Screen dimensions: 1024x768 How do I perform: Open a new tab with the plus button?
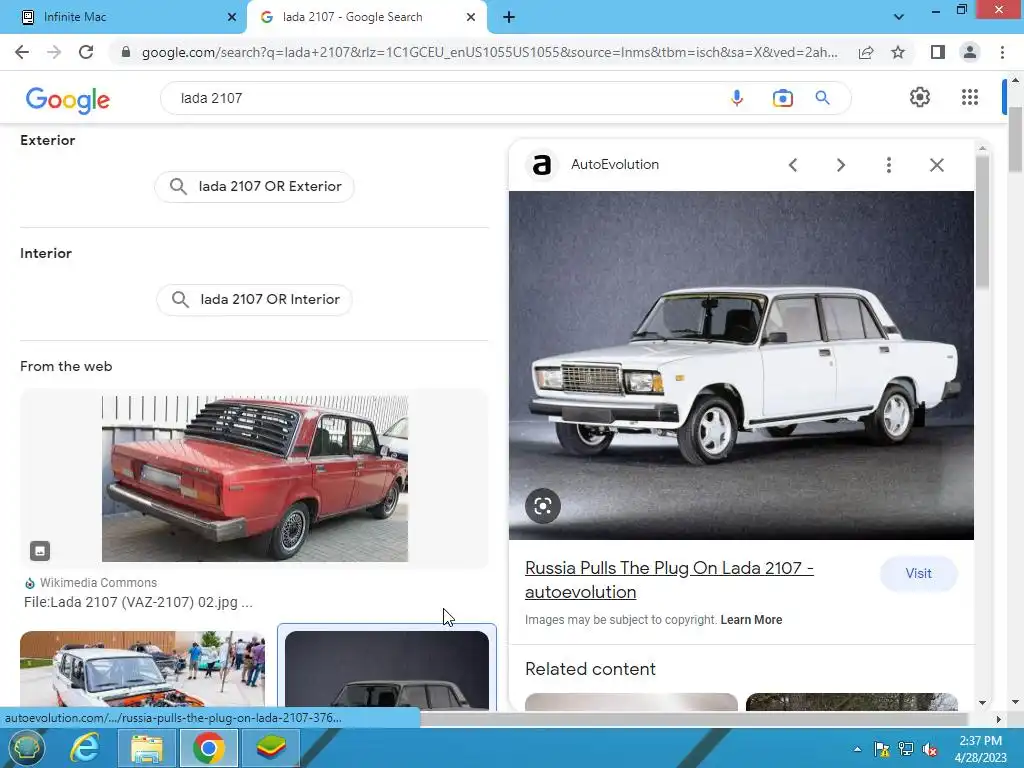click(509, 17)
